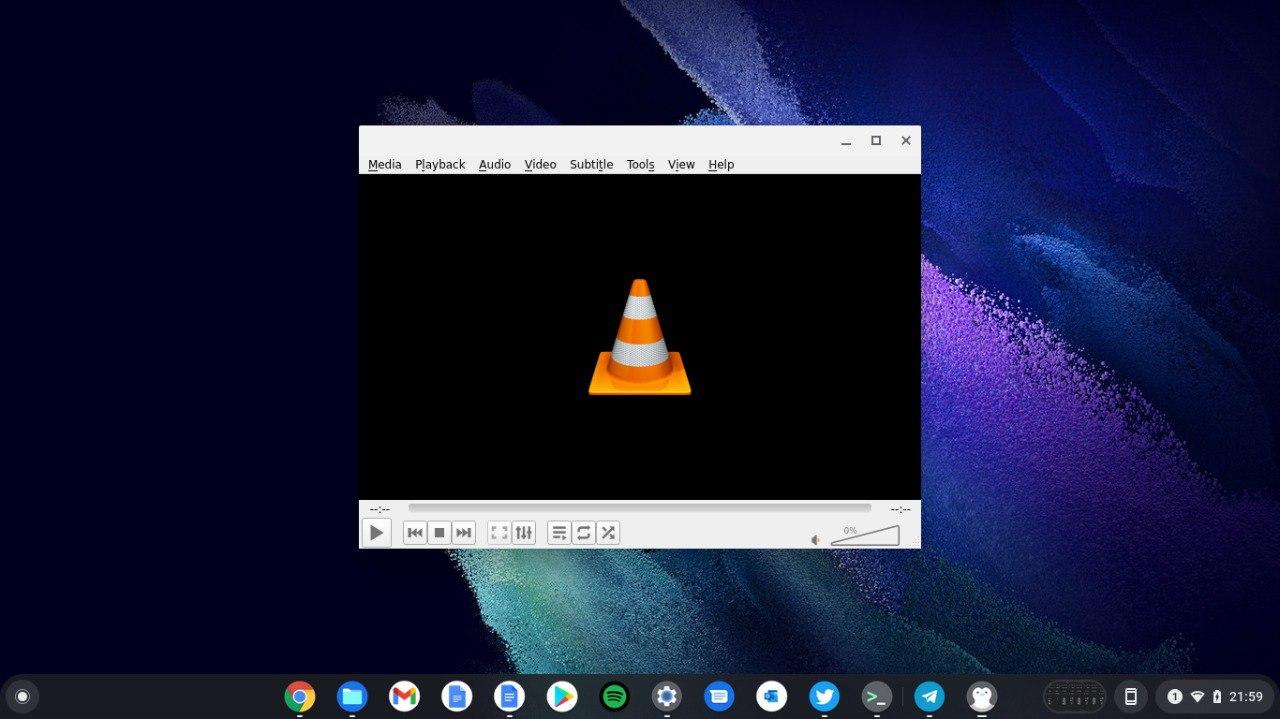Toggle the VLC playlist view
The height and width of the screenshot is (719, 1280).
[x=559, y=533]
